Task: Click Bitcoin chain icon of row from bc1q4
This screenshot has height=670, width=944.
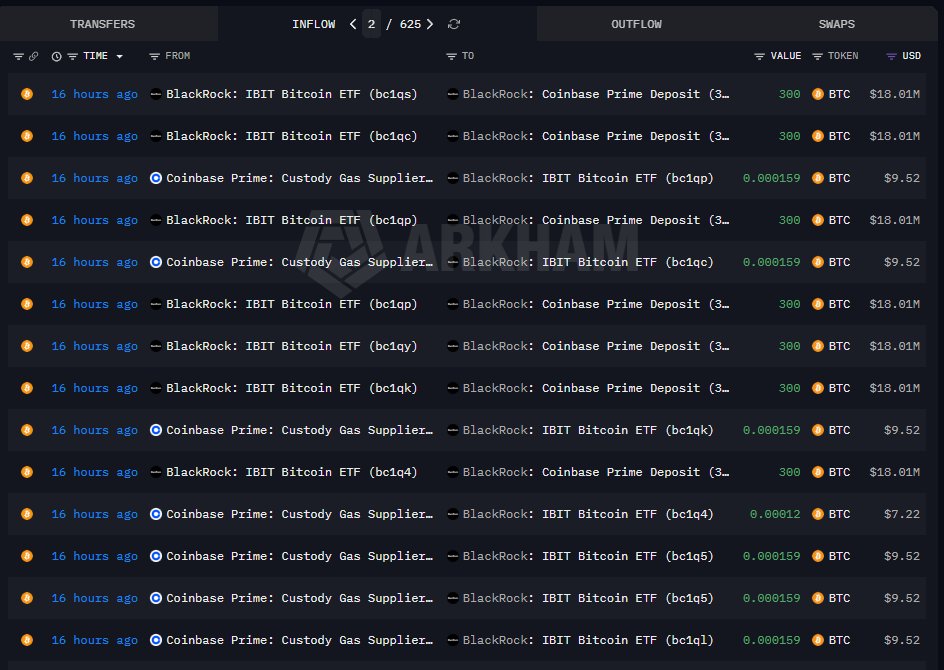Action: (27, 472)
